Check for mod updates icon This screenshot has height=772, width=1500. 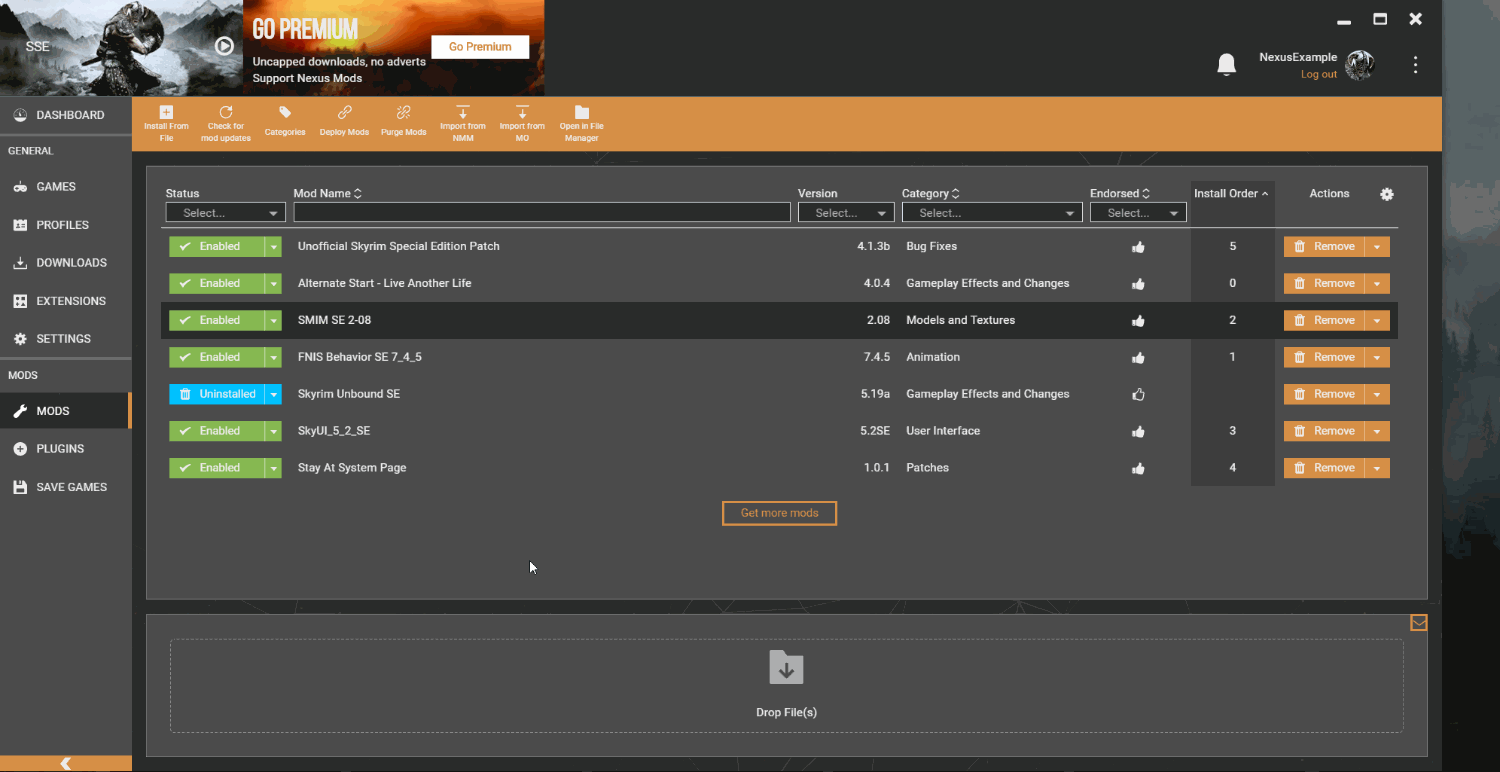coord(226,113)
